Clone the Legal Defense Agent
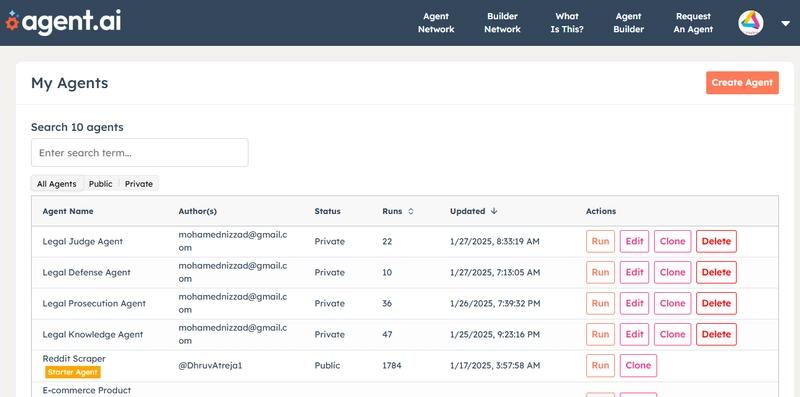800x397 pixels. (672, 272)
